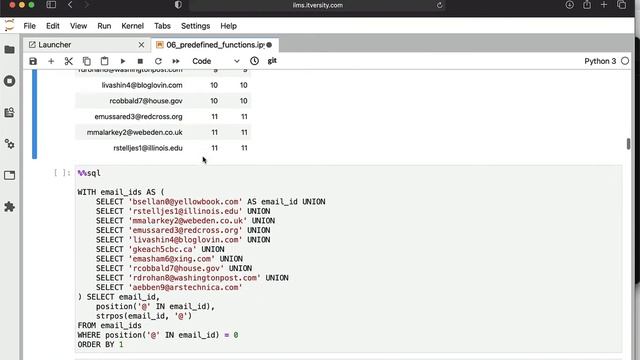Viewport: 640px width, 360px height.
Task: Select the rcobbald7@house.gov output row
Action: tap(163, 101)
